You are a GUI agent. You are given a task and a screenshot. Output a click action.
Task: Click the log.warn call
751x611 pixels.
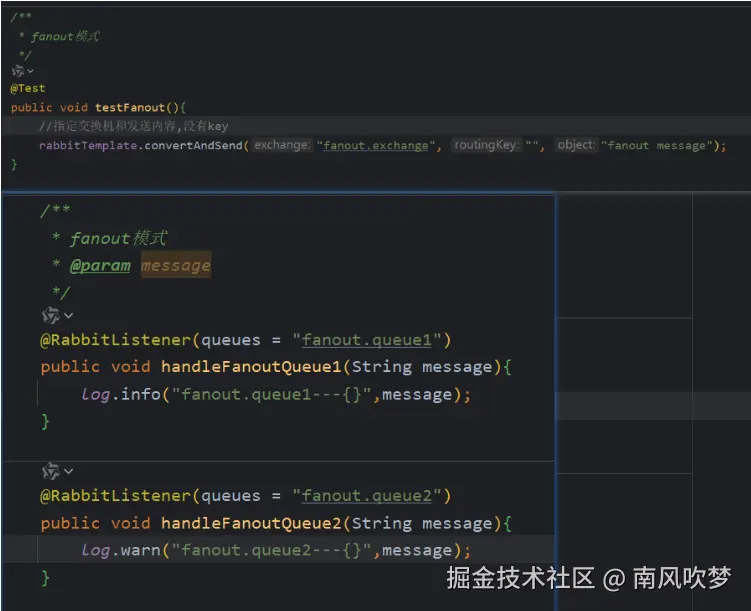121,550
